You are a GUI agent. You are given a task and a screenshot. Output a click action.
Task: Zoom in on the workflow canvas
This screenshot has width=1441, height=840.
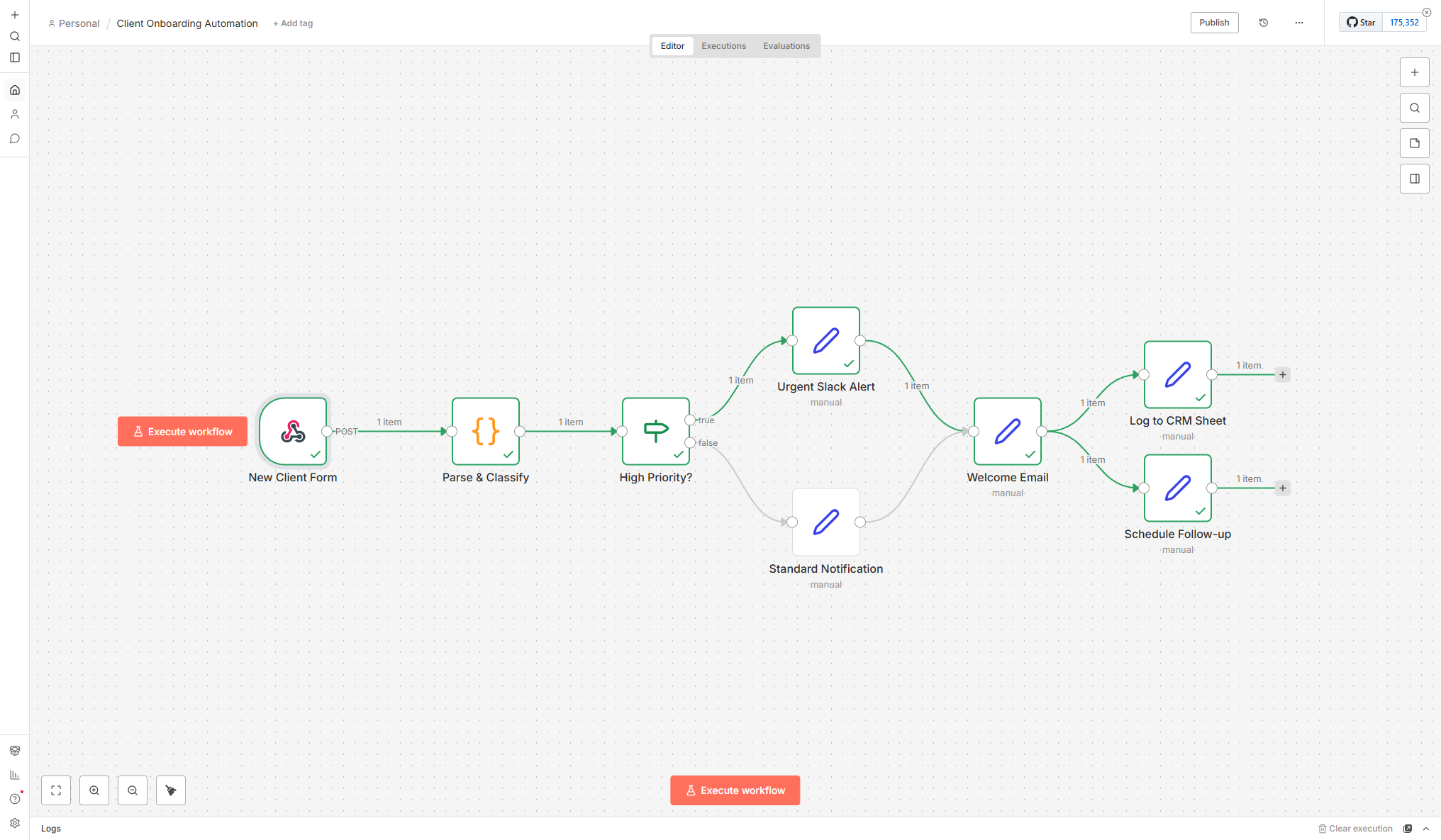point(94,790)
